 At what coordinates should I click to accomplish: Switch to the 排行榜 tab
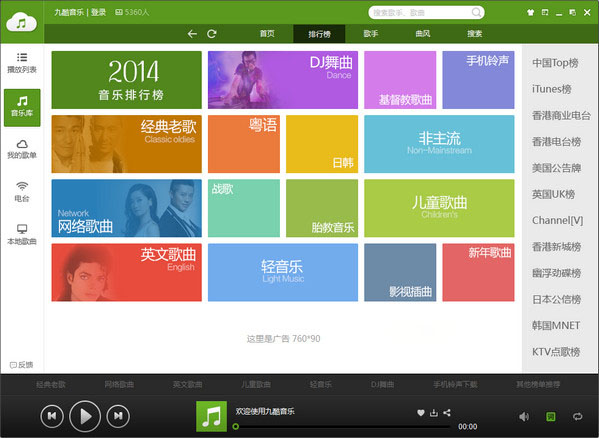pyautogui.click(x=319, y=34)
